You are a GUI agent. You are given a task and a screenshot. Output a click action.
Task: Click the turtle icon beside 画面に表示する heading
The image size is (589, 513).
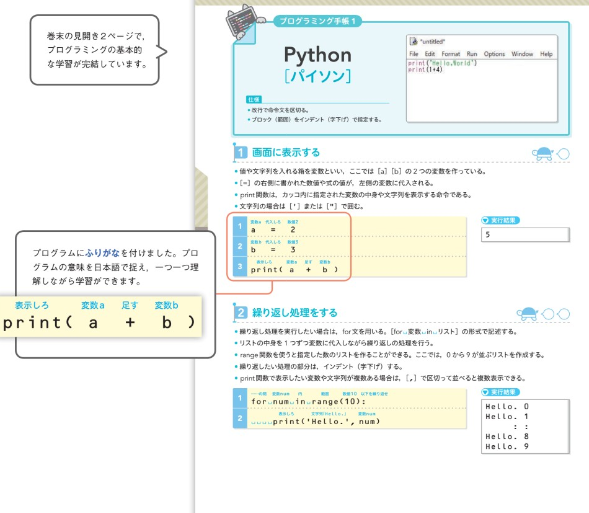pos(543,153)
